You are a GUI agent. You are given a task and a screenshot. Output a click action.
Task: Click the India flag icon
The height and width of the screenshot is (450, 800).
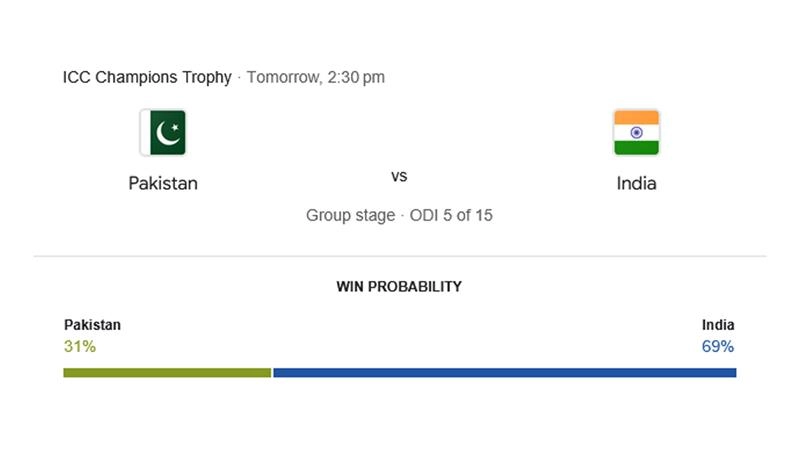pyautogui.click(x=636, y=133)
